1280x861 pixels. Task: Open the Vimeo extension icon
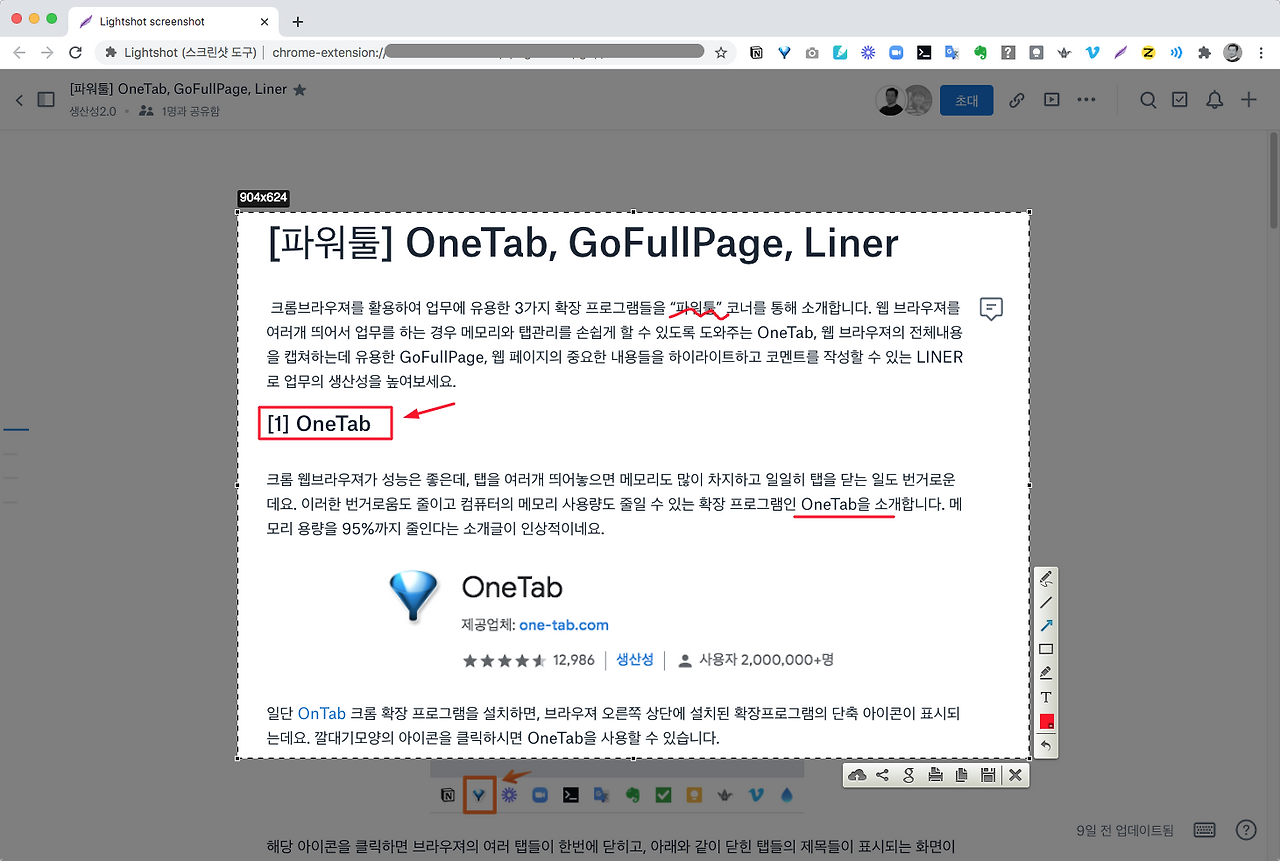pos(1093,52)
